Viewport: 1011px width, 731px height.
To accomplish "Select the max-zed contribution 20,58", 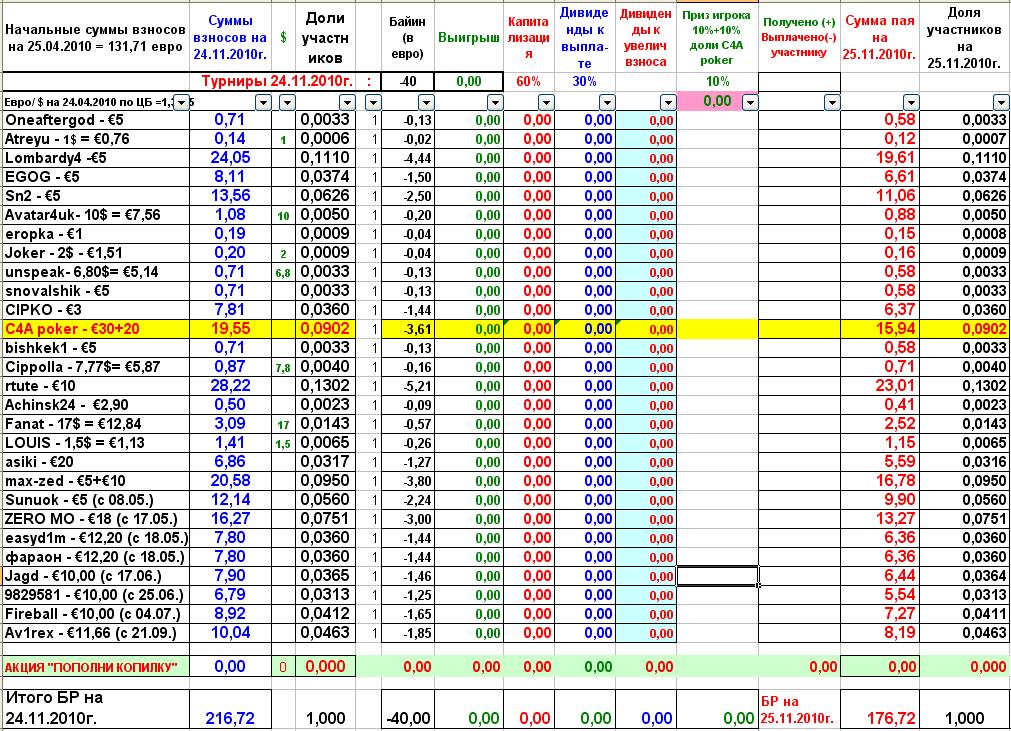I will (230, 481).
